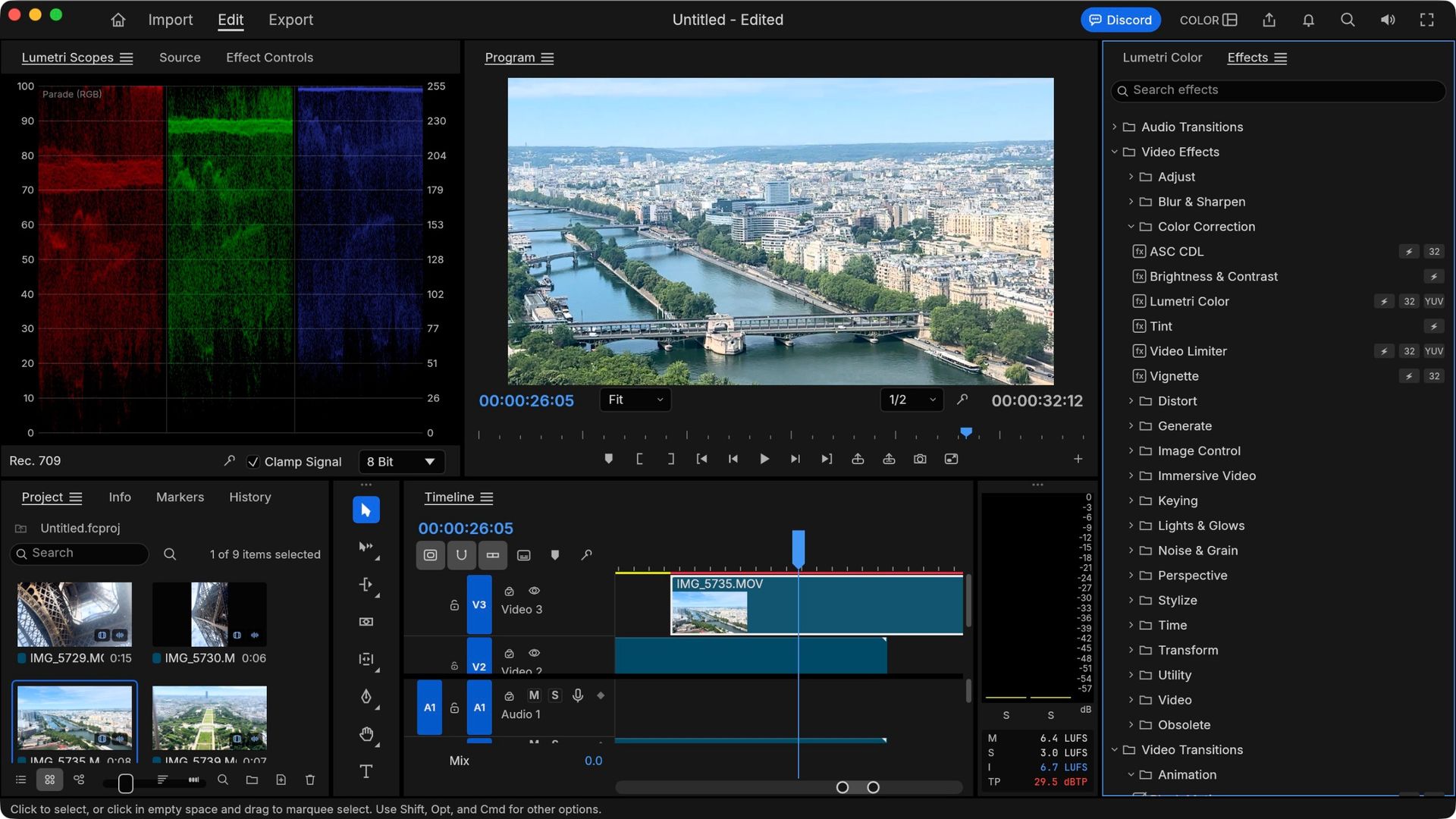Switch to the Effect Controls tab
Screen dimensions: 1456x819
click(269, 58)
